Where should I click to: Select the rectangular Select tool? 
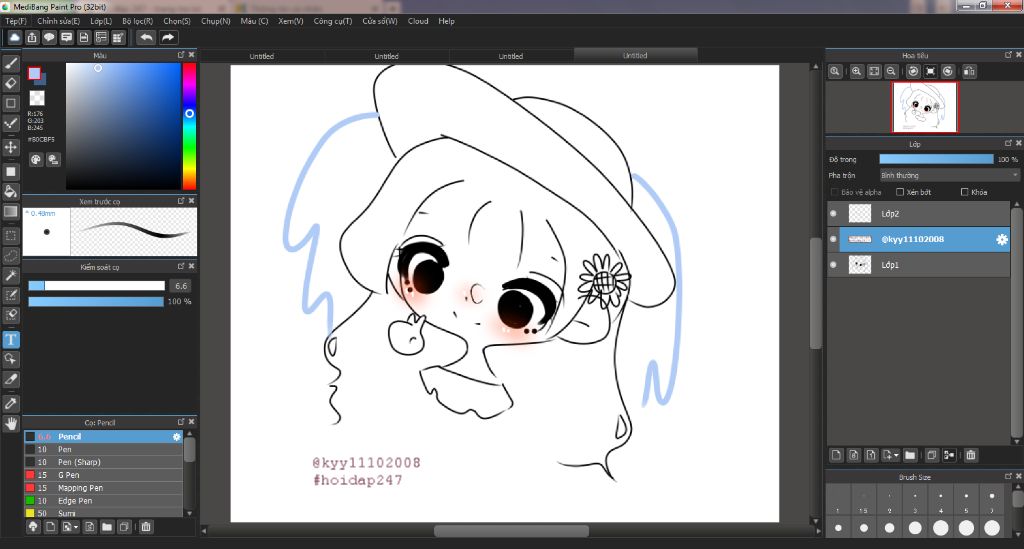(11, 236)
